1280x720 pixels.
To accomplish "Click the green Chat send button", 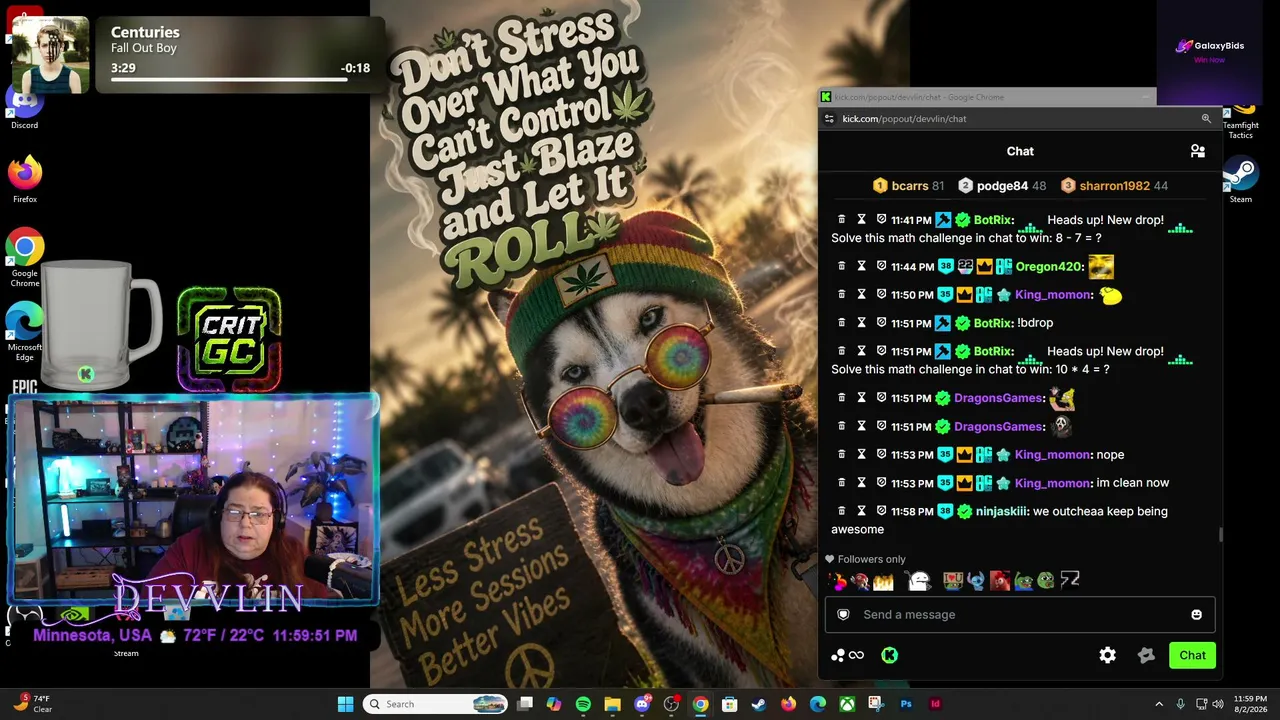I will [x=1192, y=655].
